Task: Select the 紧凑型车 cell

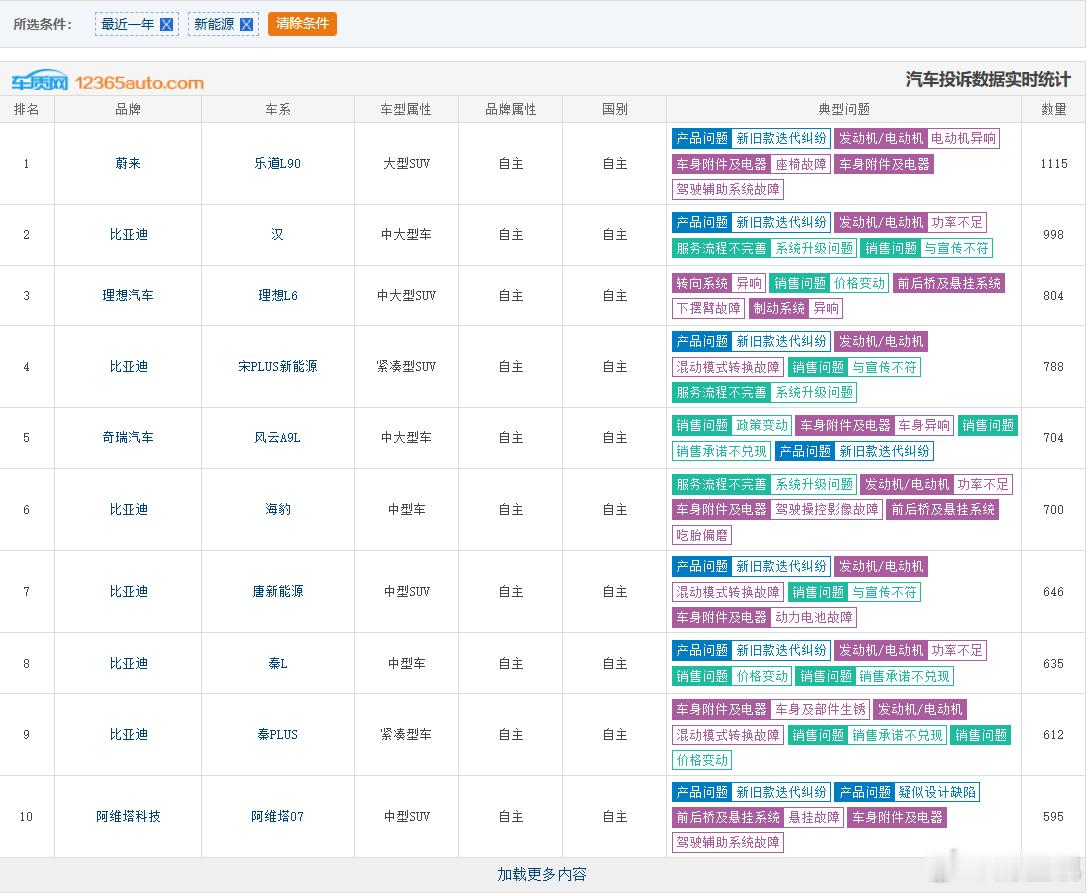Action: (x=406, y=734)
